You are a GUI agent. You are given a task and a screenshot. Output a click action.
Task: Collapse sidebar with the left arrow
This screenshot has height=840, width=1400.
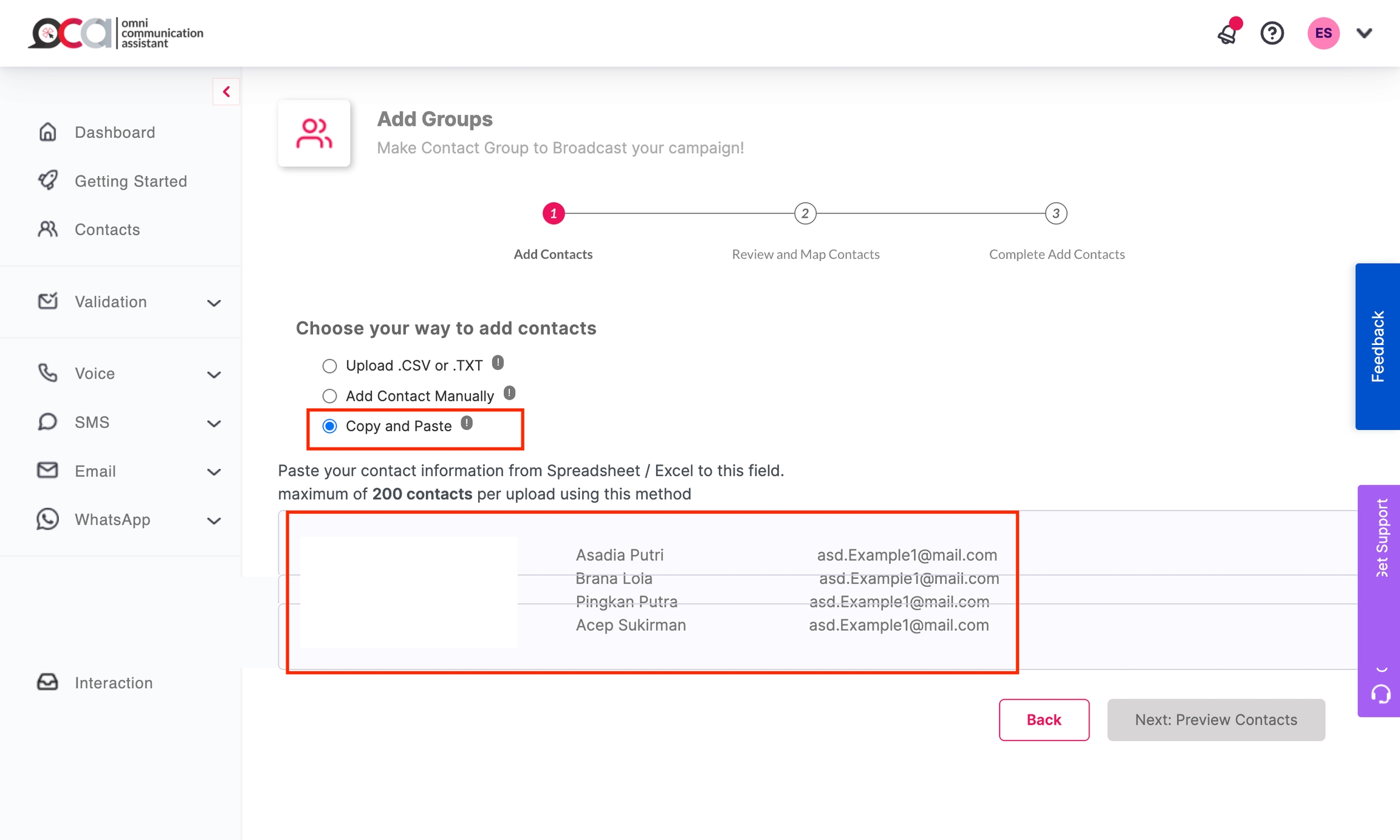tap(226, 92)
